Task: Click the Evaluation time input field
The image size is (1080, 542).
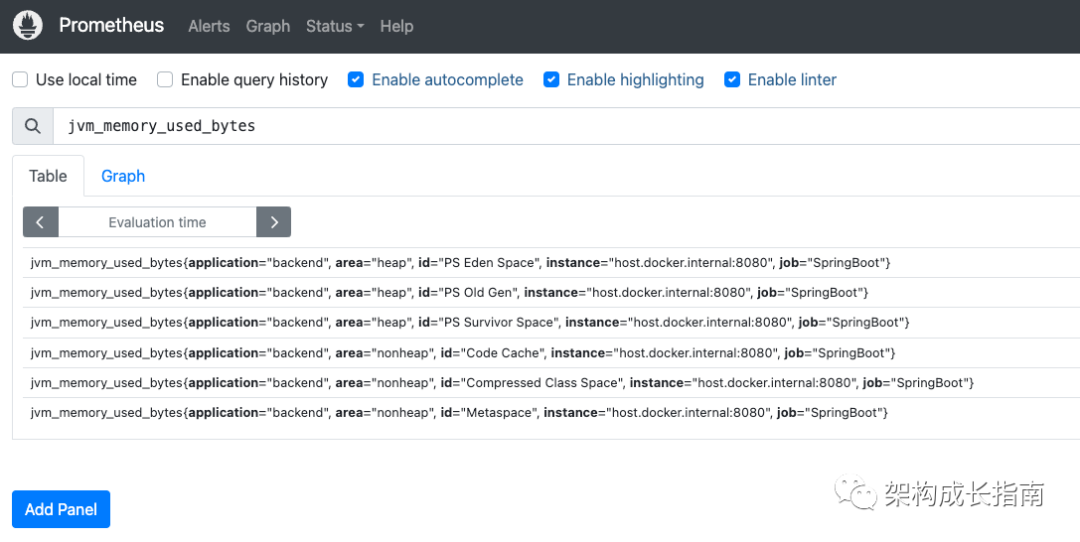Action: click(x=157, y=222)
